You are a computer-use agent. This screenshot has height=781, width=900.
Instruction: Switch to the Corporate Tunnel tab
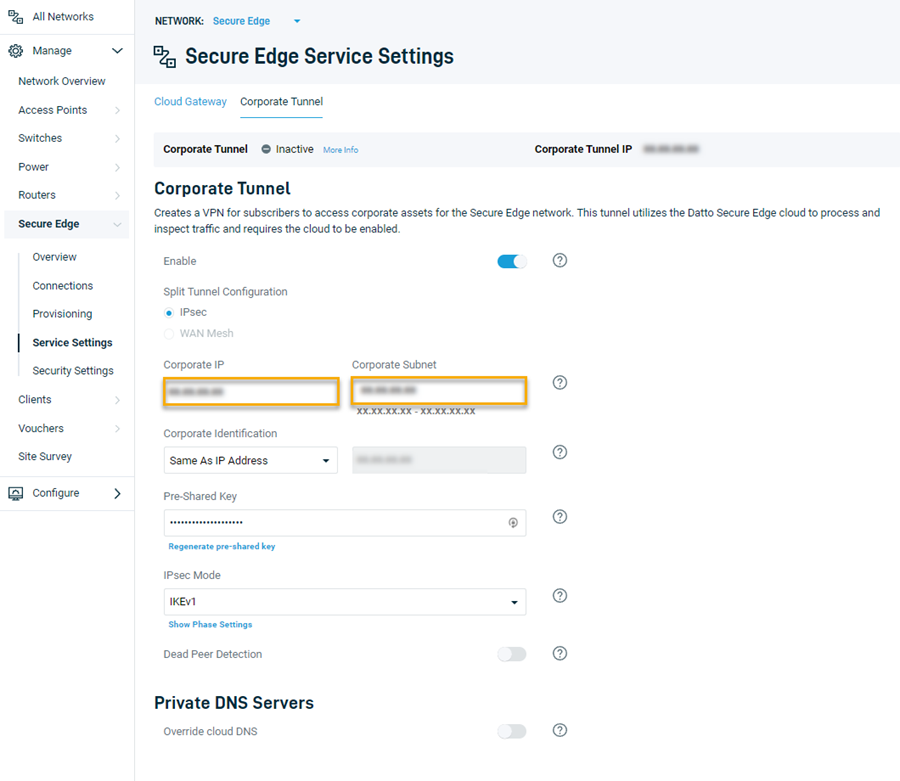tap(281, 102)
